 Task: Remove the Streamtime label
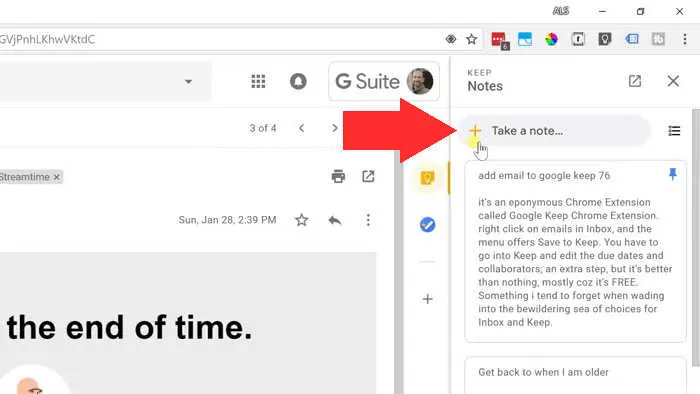click(x=57, y=177)
